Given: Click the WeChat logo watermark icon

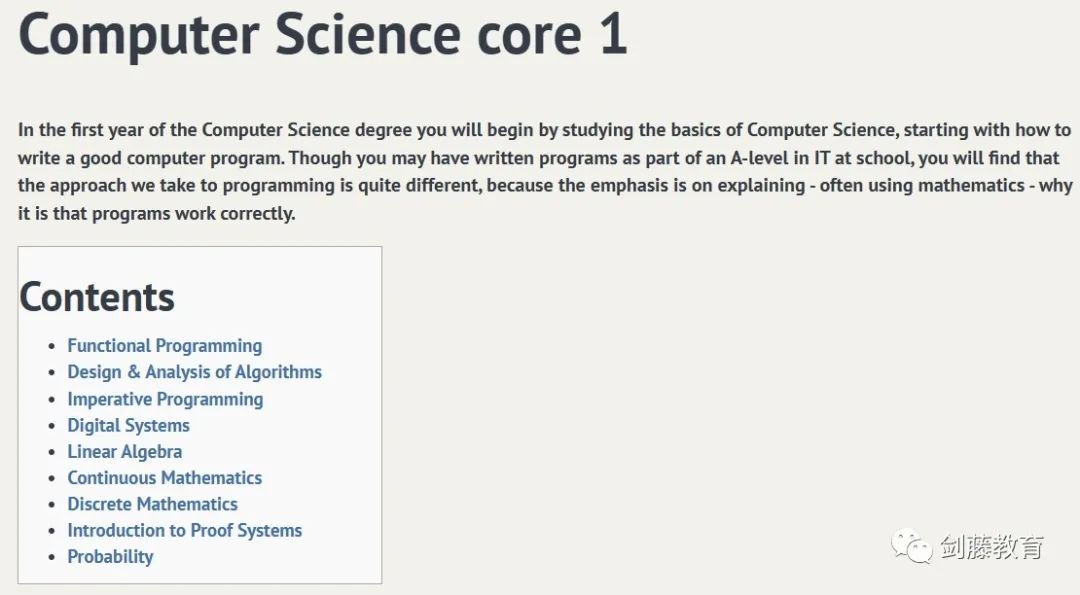Looking at the screenshot, I should coord(912,547).
